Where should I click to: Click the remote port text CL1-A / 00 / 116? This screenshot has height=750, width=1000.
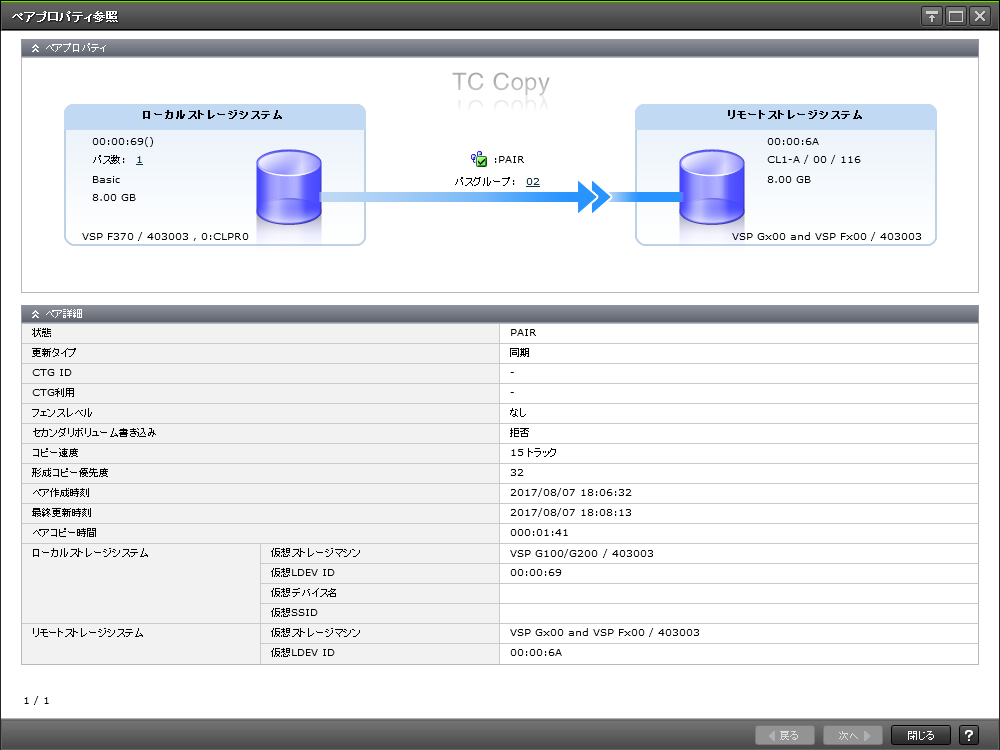tap(814, 159)
